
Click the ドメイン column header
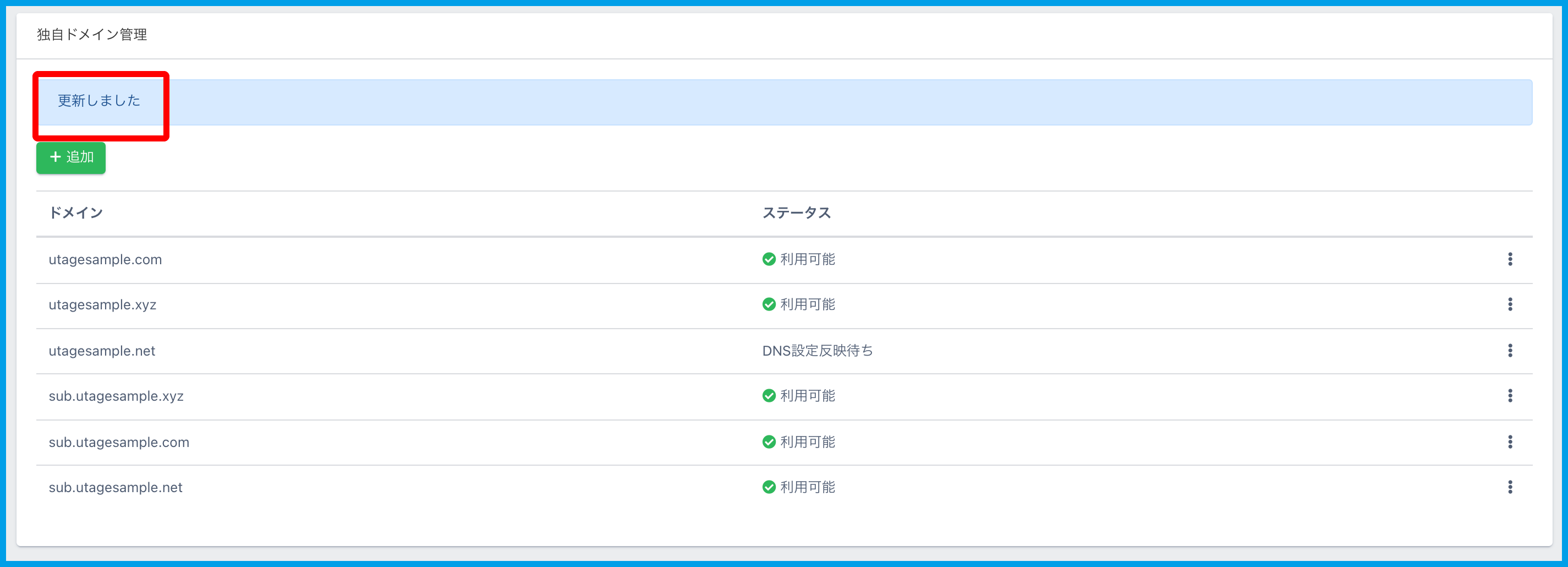click(75, 212)
